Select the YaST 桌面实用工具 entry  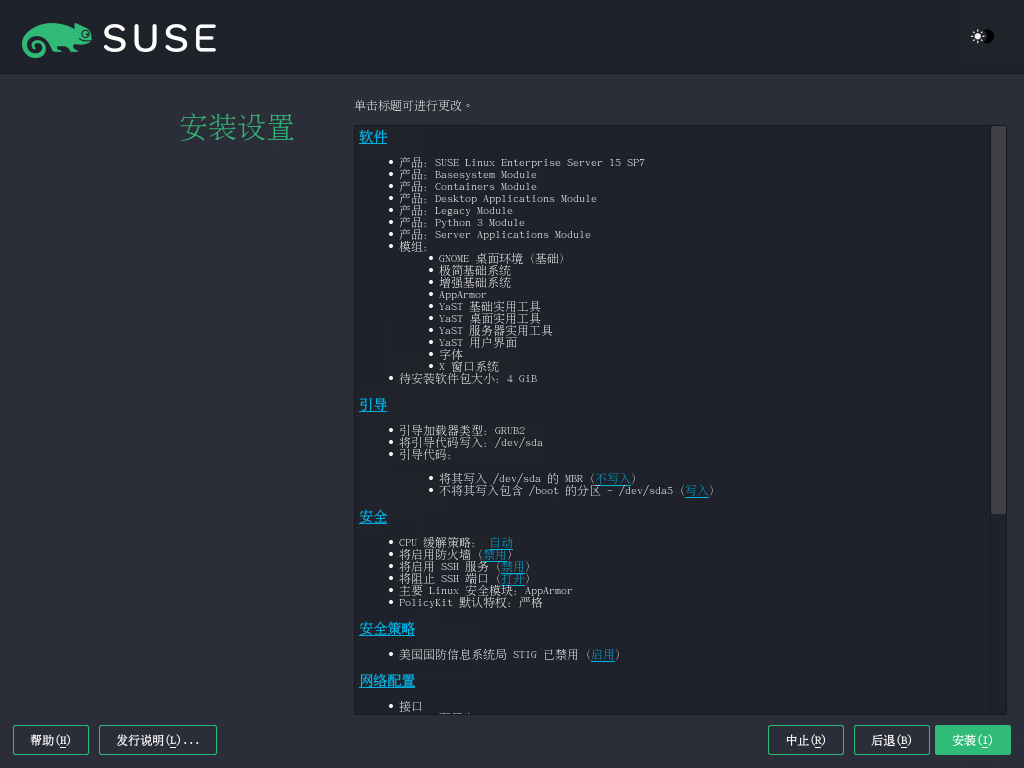[x=490, y=319]
